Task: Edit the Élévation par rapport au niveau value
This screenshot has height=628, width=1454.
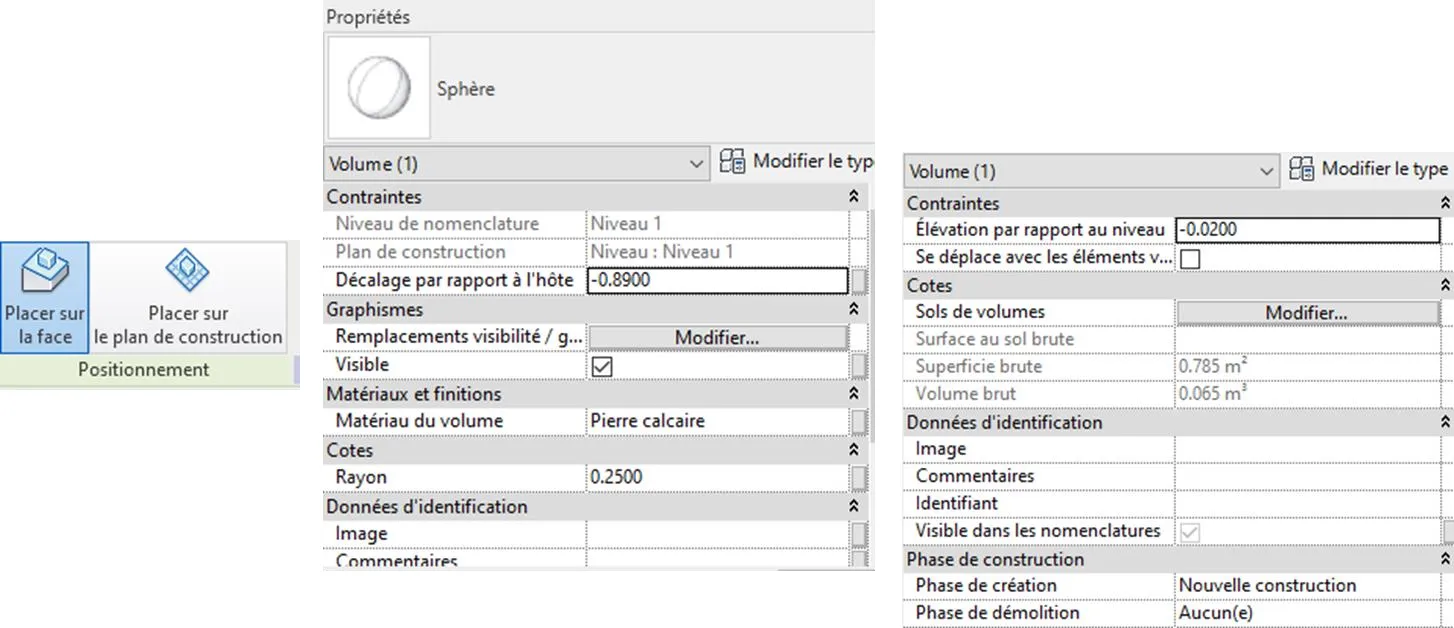Action: point(1307,229)
